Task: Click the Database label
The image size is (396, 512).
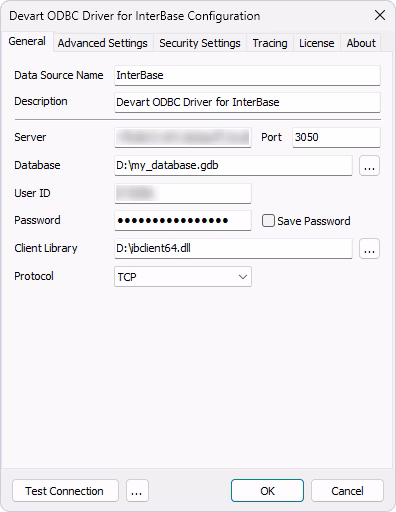Action: 37,165
